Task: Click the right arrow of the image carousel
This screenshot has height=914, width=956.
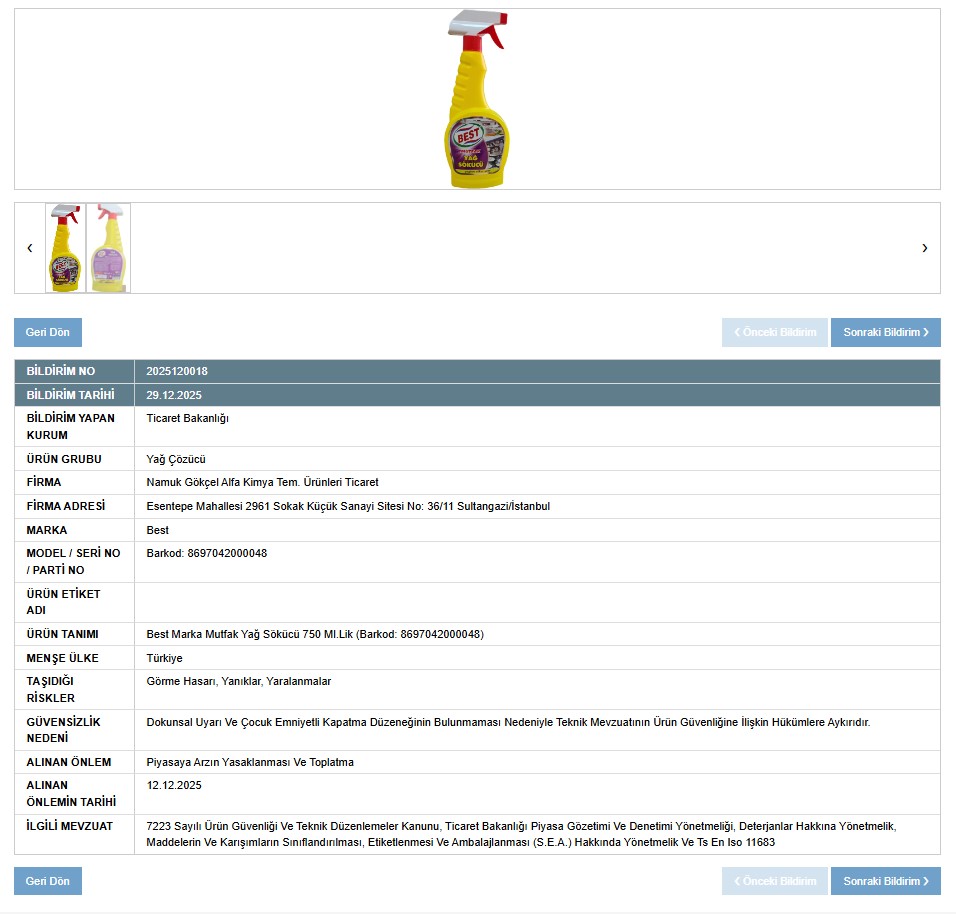Action: pyautogui.click(x=924, y=248)
